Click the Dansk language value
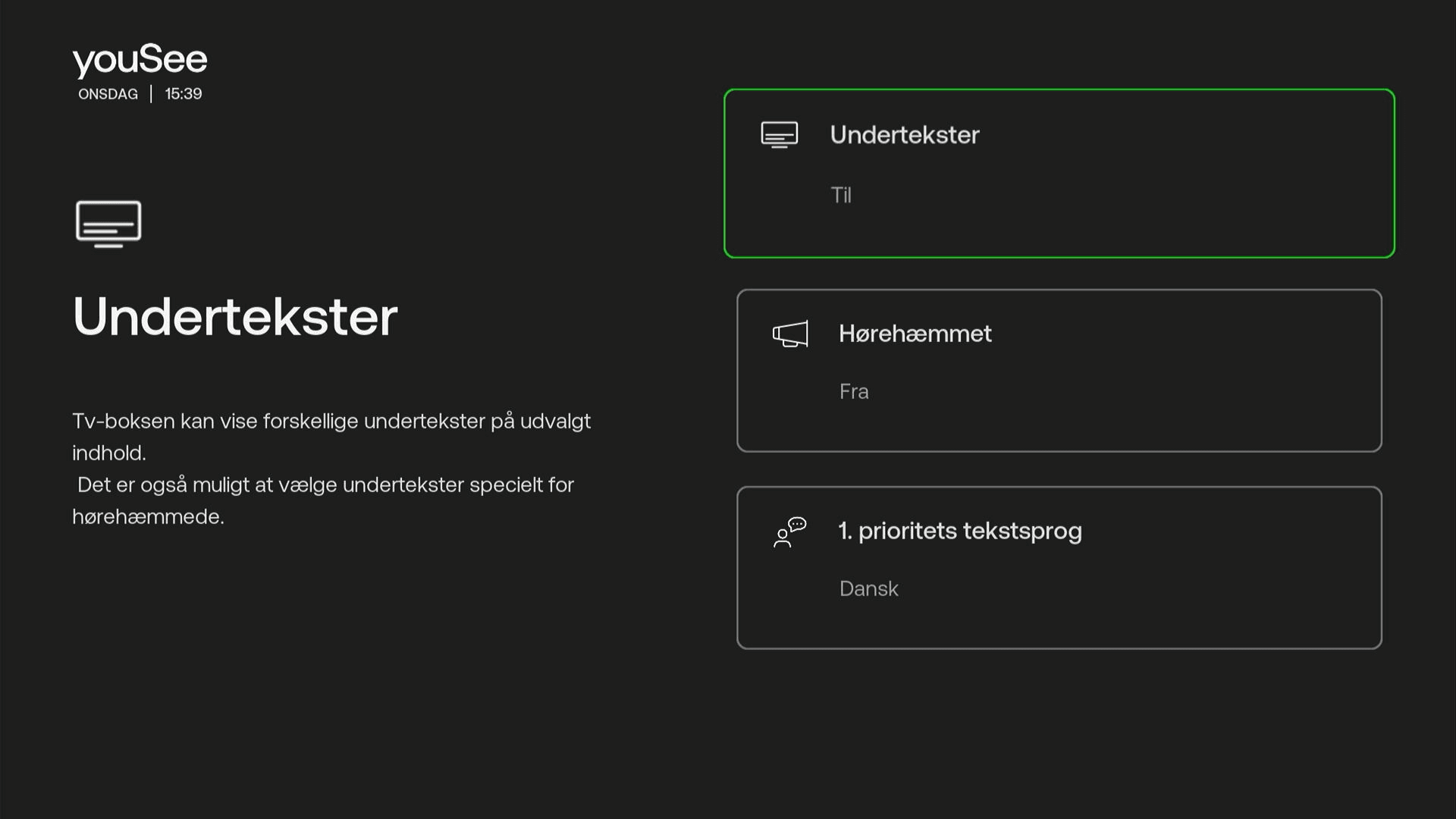 pos(868,588)
